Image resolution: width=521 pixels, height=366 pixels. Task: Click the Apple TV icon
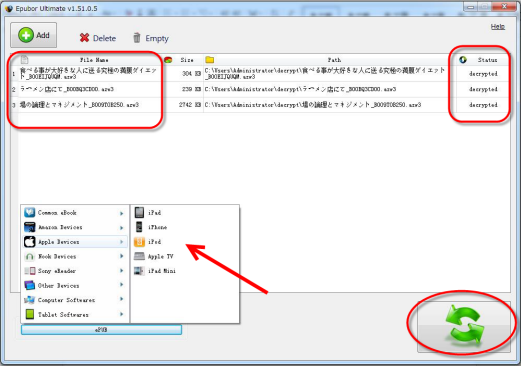tap(139, 256)
